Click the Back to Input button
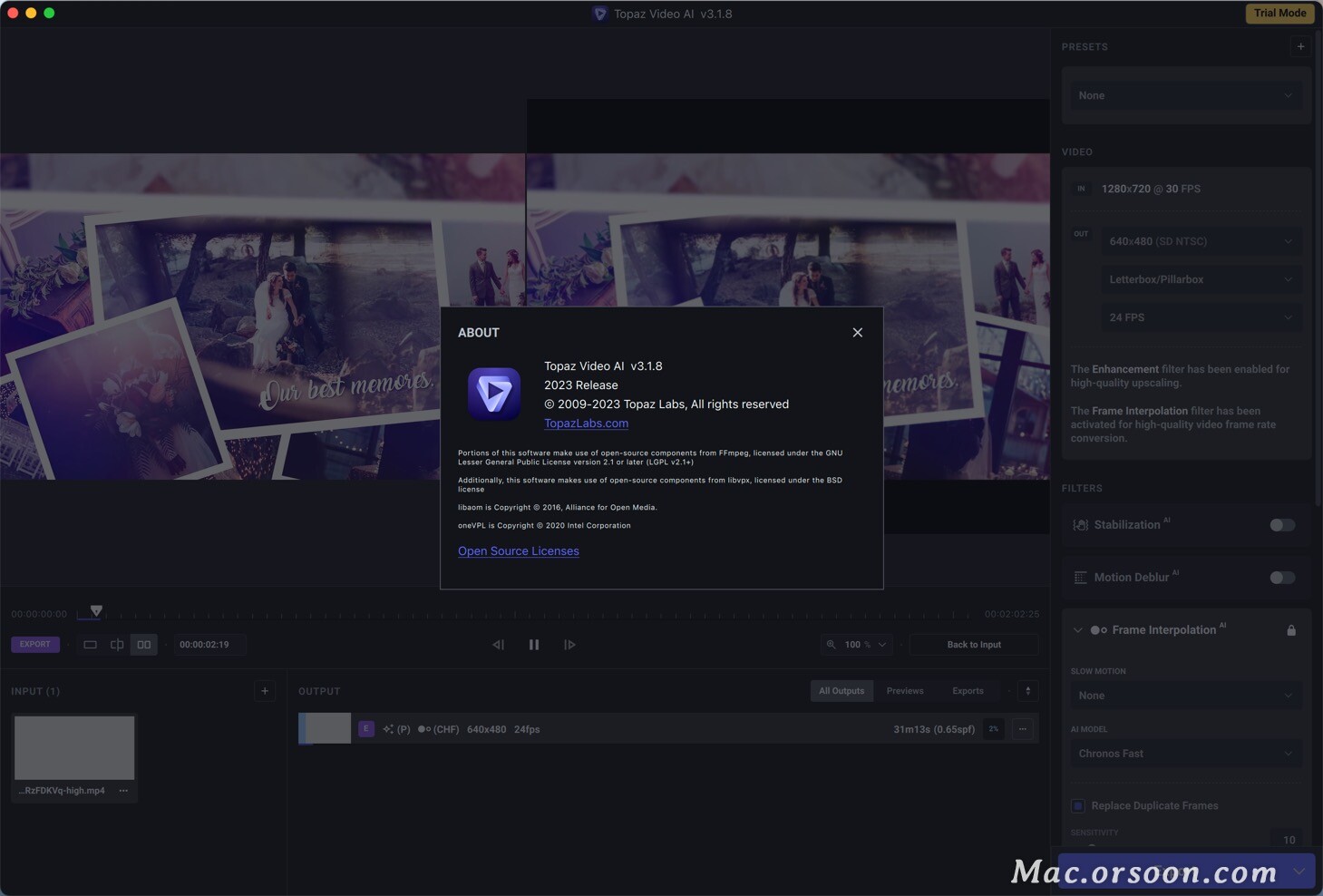This screenshot has width=1323, height=896. tap(974, 645)
